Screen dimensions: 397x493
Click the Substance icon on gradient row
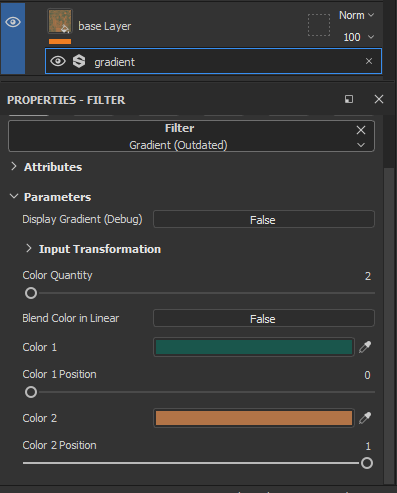click(79, 61)
